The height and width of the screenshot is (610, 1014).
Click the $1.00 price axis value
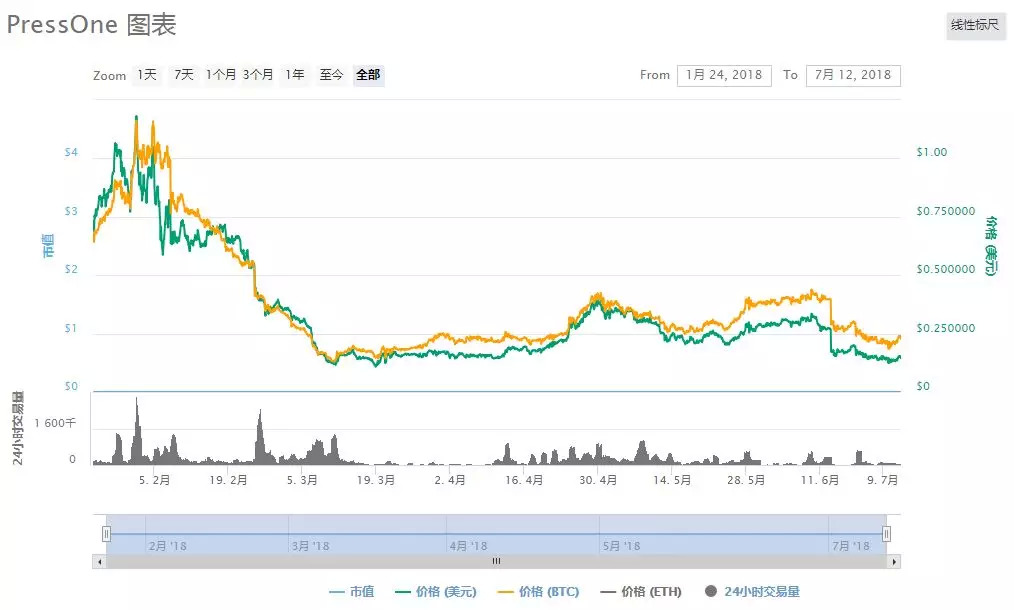[931, 152]
